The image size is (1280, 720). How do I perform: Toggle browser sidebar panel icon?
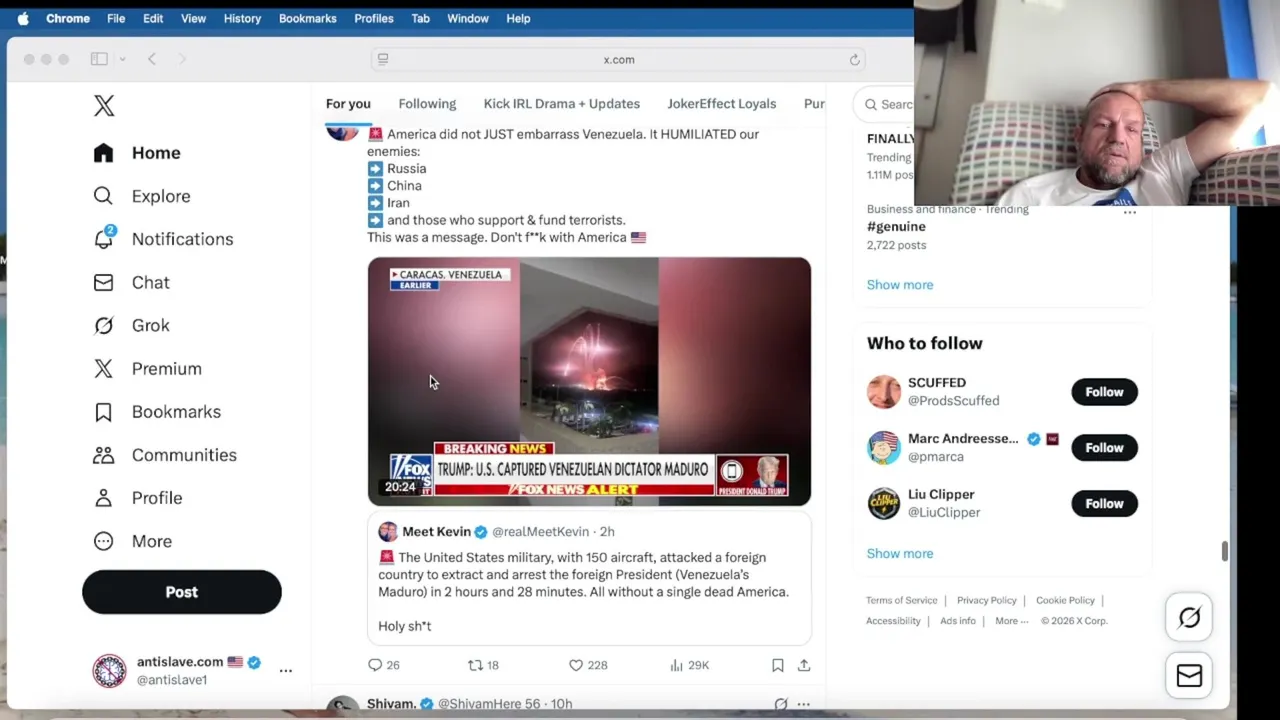(x=99, y=59)
